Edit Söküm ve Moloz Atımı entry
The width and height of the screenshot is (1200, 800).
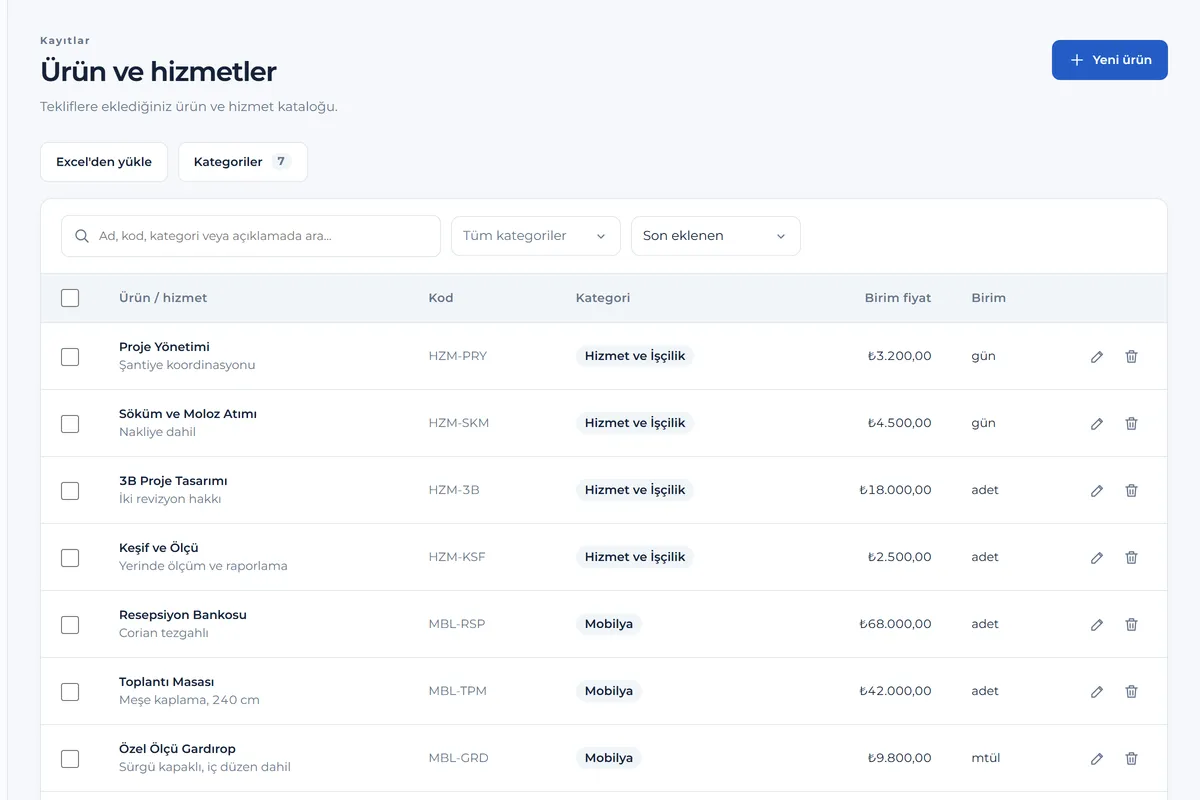point(1097,423)
